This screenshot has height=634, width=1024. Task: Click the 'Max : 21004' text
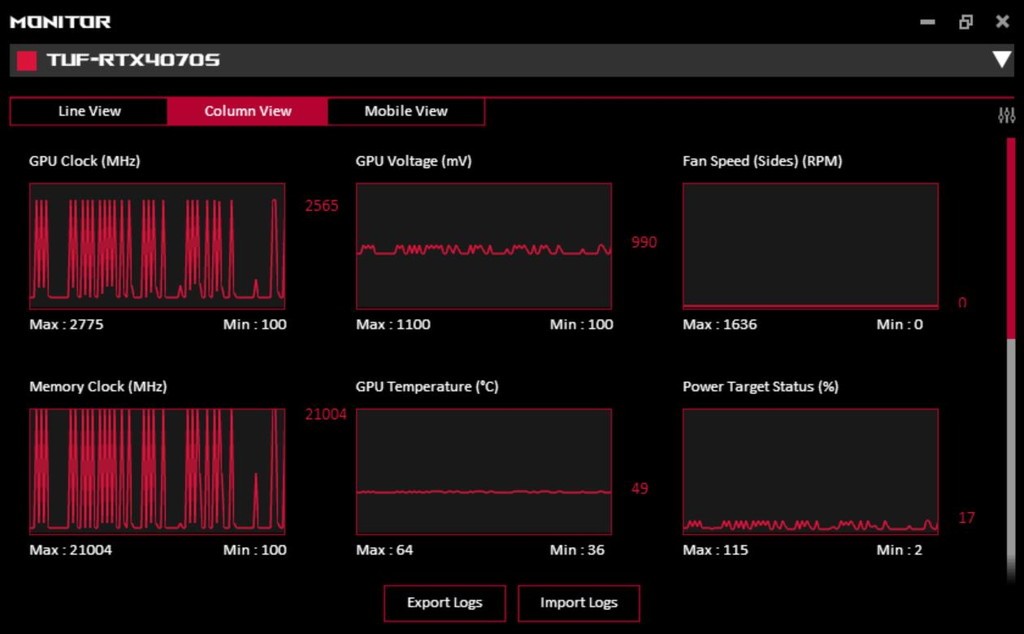pos(71,550)
